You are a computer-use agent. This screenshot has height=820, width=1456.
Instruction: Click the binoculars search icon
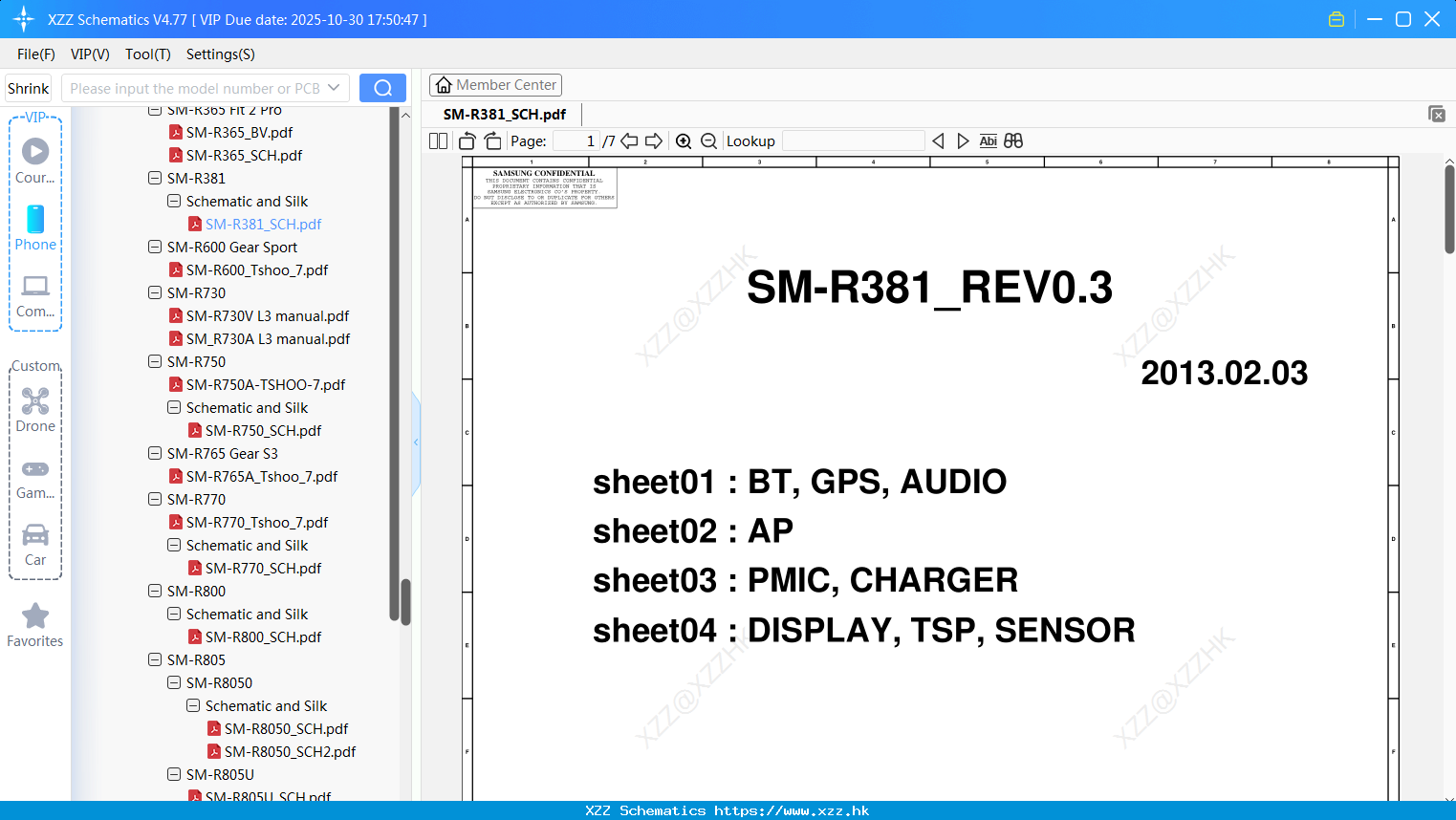click(x=1013, y=140)
